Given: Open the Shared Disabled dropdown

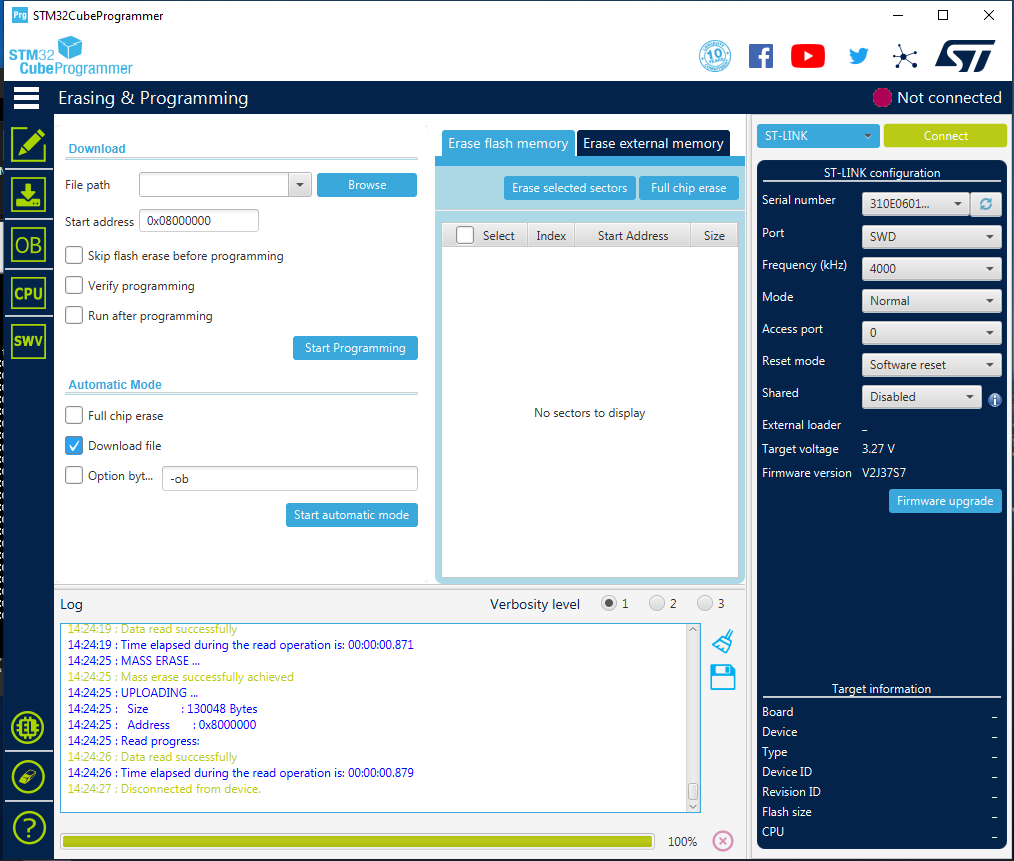Looking at the screenshot, I should pos(921,397).
